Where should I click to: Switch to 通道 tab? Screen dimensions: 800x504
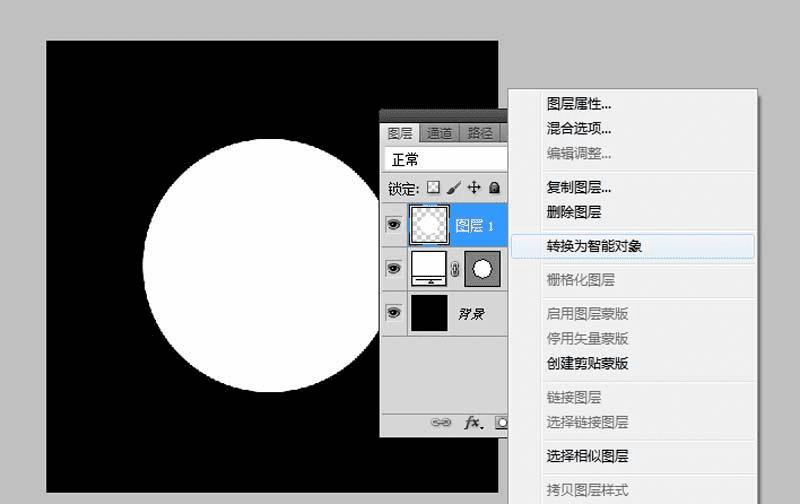click(x=439, y=133)
